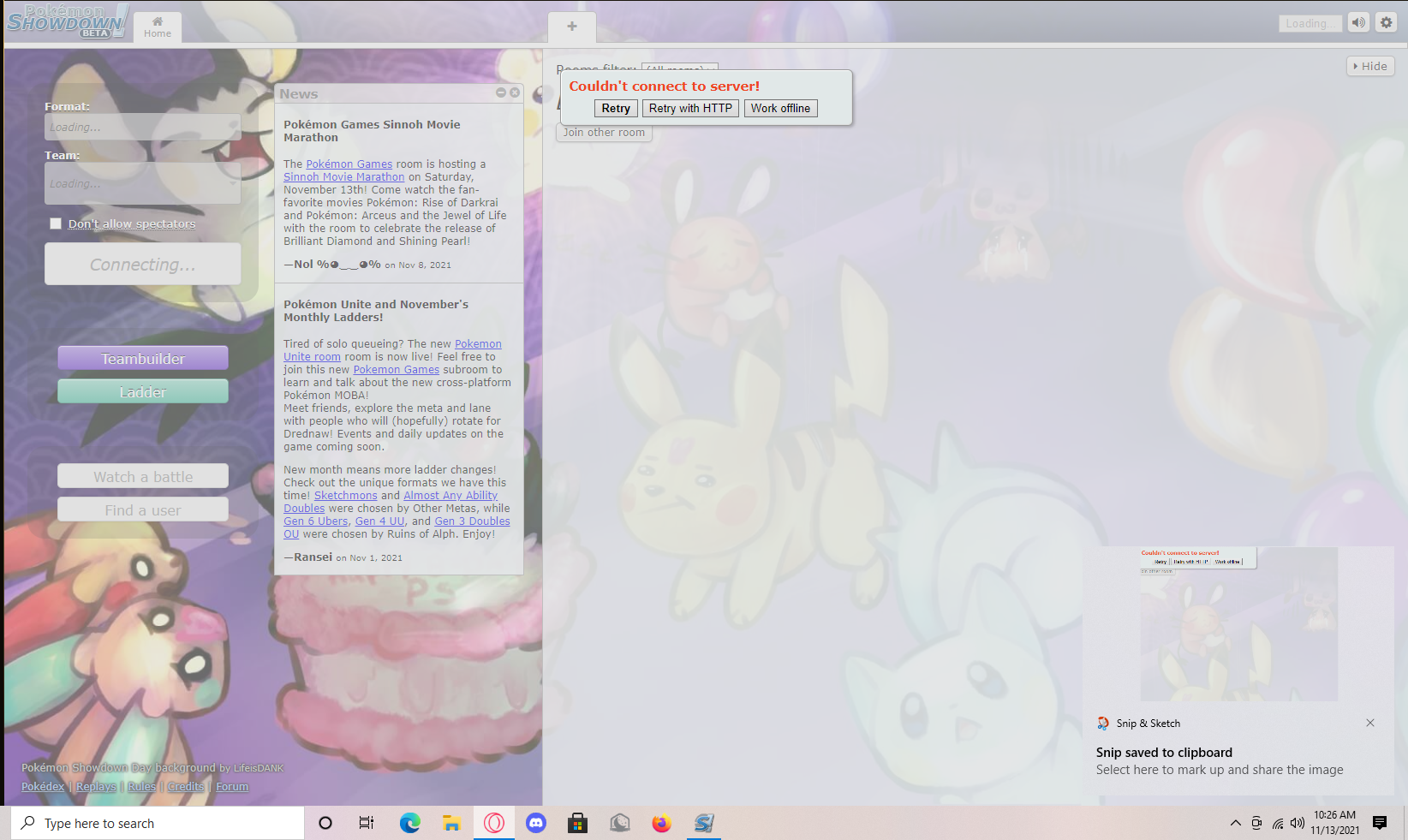Open the Team dropdown
Image resolution: width=1408 pixels, height=840 pixels.
(142, 183)
